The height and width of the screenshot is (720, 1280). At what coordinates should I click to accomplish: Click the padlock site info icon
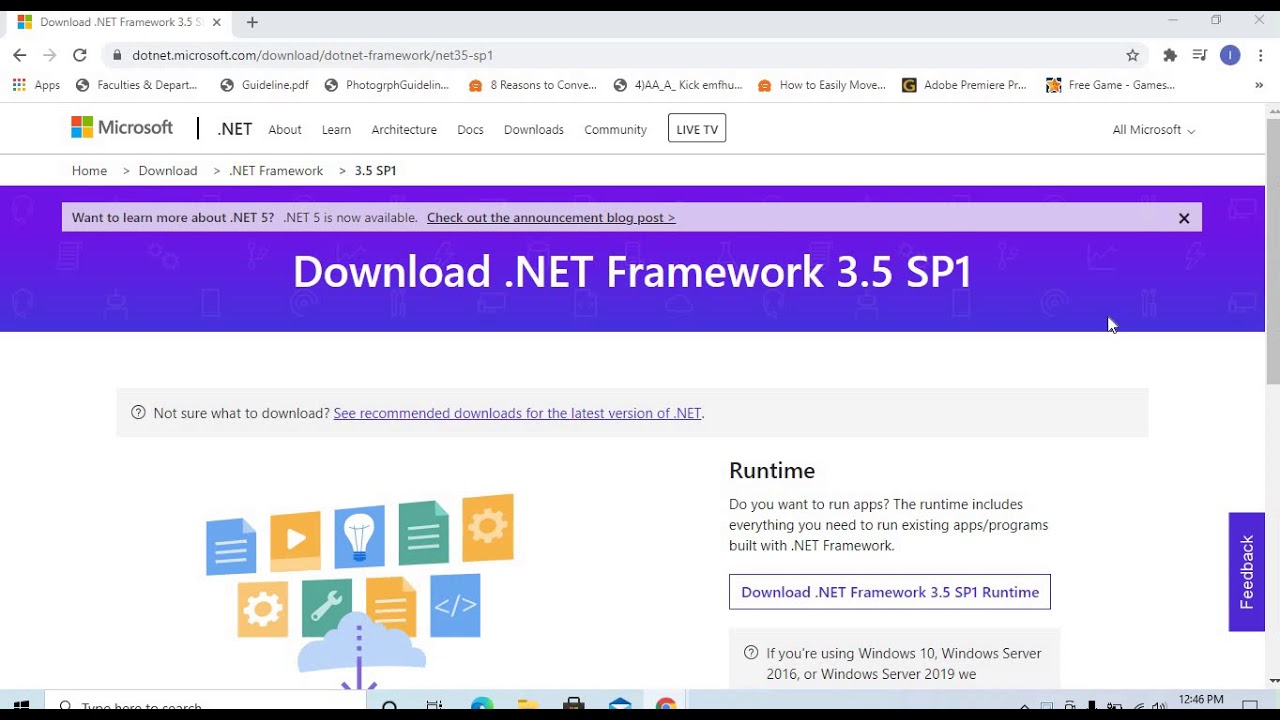(x=117, y=55)
